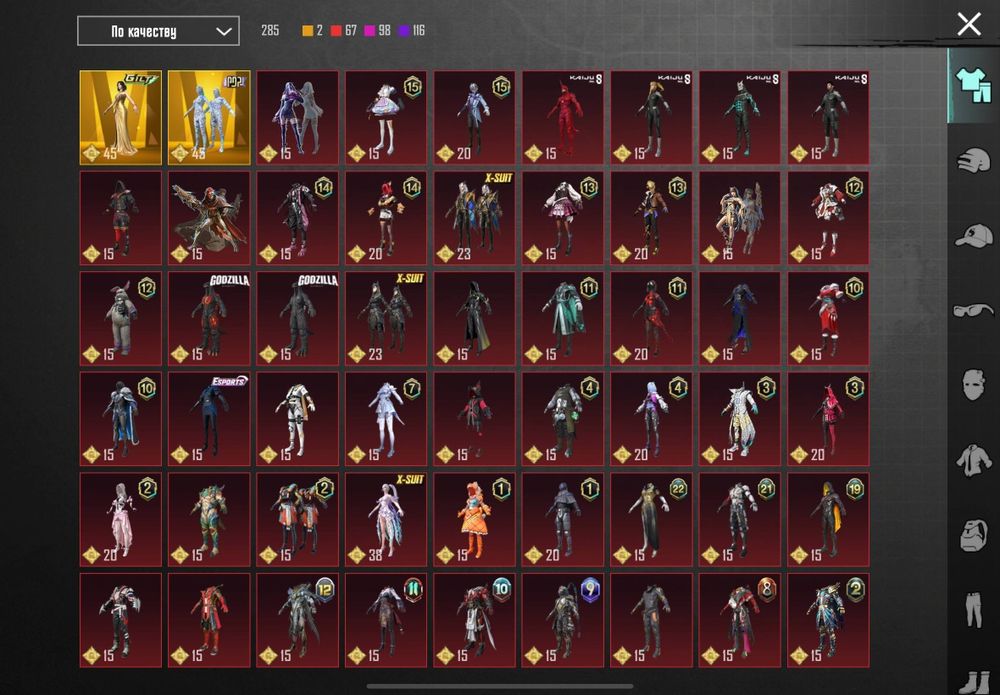Choose the white dress outfit badge 15
The height and width of the screenshot is (695, 1000).
click(x=386, y=118)
